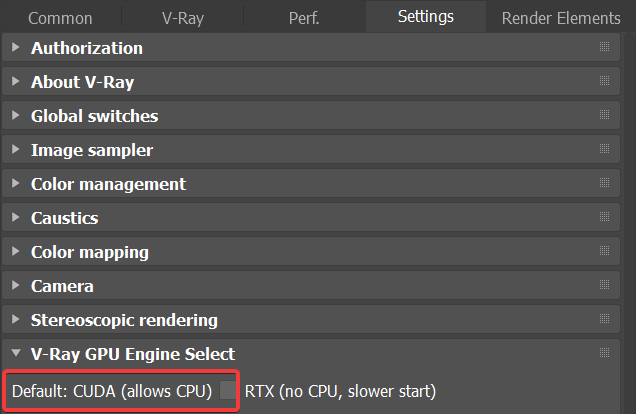Collapse the V-Ray GPU Engine Select rollout
The height and width of the screenshot is (414, 636).
pos(15,354)
